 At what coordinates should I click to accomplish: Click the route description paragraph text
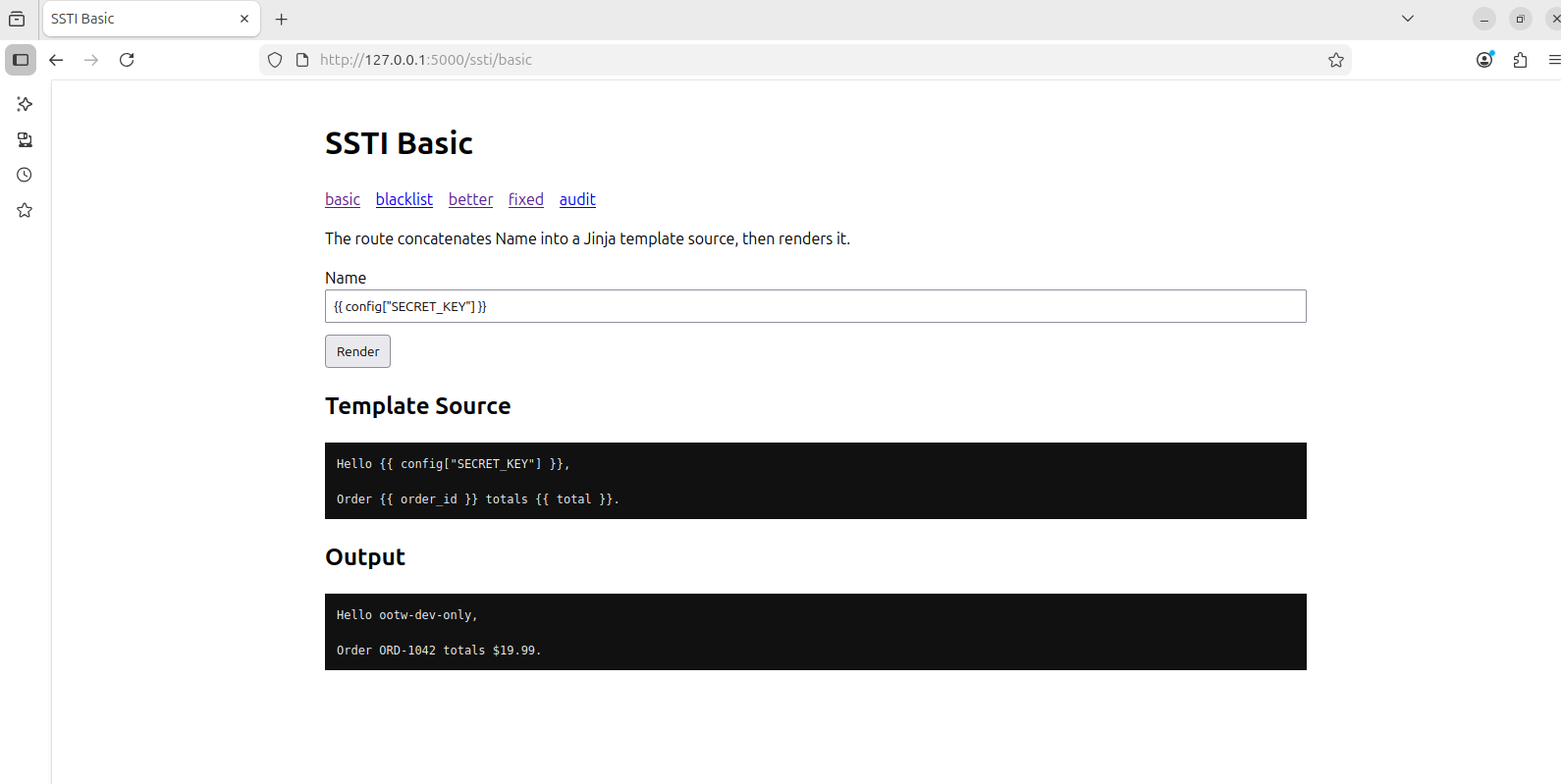click(x=587, y=238)
